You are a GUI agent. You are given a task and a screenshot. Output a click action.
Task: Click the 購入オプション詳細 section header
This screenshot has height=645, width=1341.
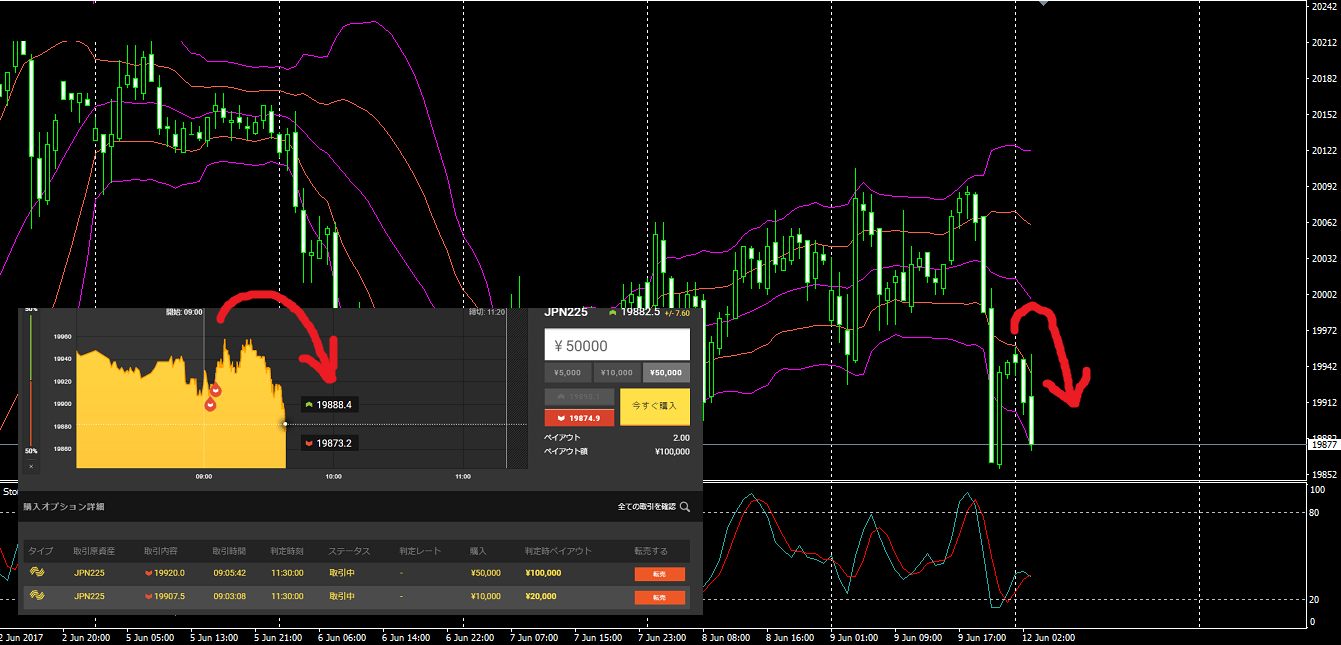[x=63, y=507]
